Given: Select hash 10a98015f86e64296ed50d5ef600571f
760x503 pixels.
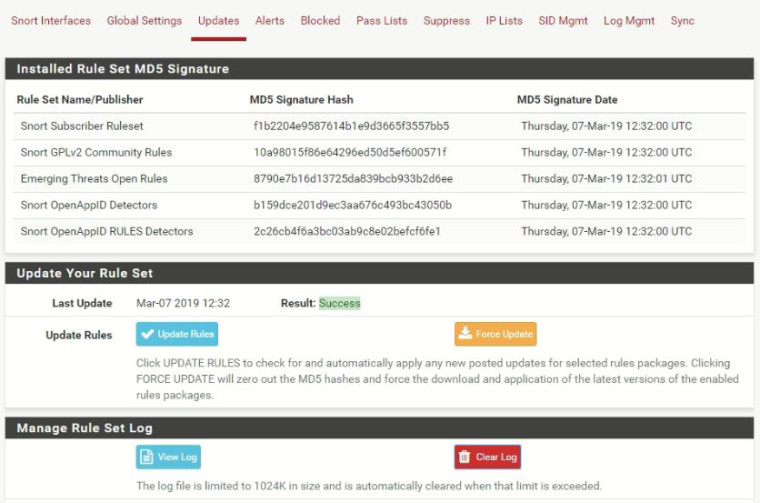Looking at the screenshot, I should click(350, 152).
